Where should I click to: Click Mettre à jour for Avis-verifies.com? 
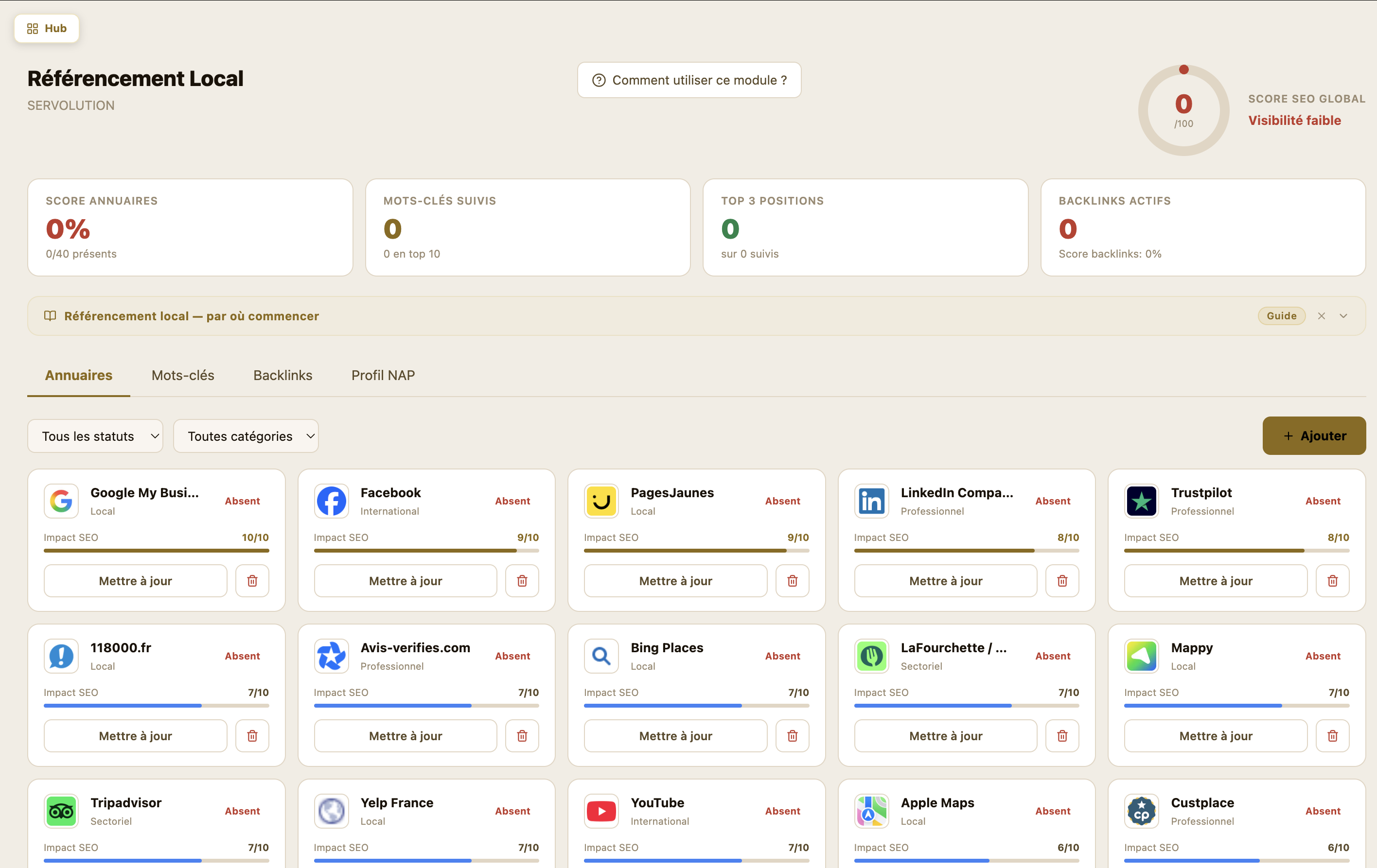(405, 735)
